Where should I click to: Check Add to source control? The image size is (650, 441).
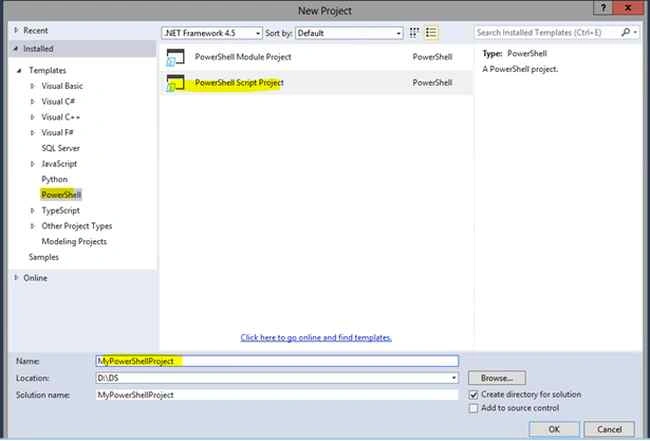tap(473, 409)
